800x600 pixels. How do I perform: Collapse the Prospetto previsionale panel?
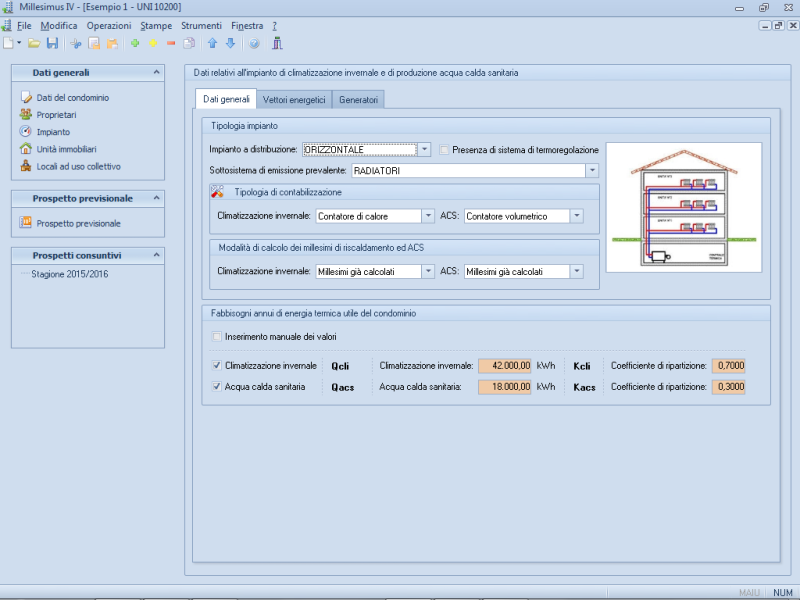pos(157,198)
